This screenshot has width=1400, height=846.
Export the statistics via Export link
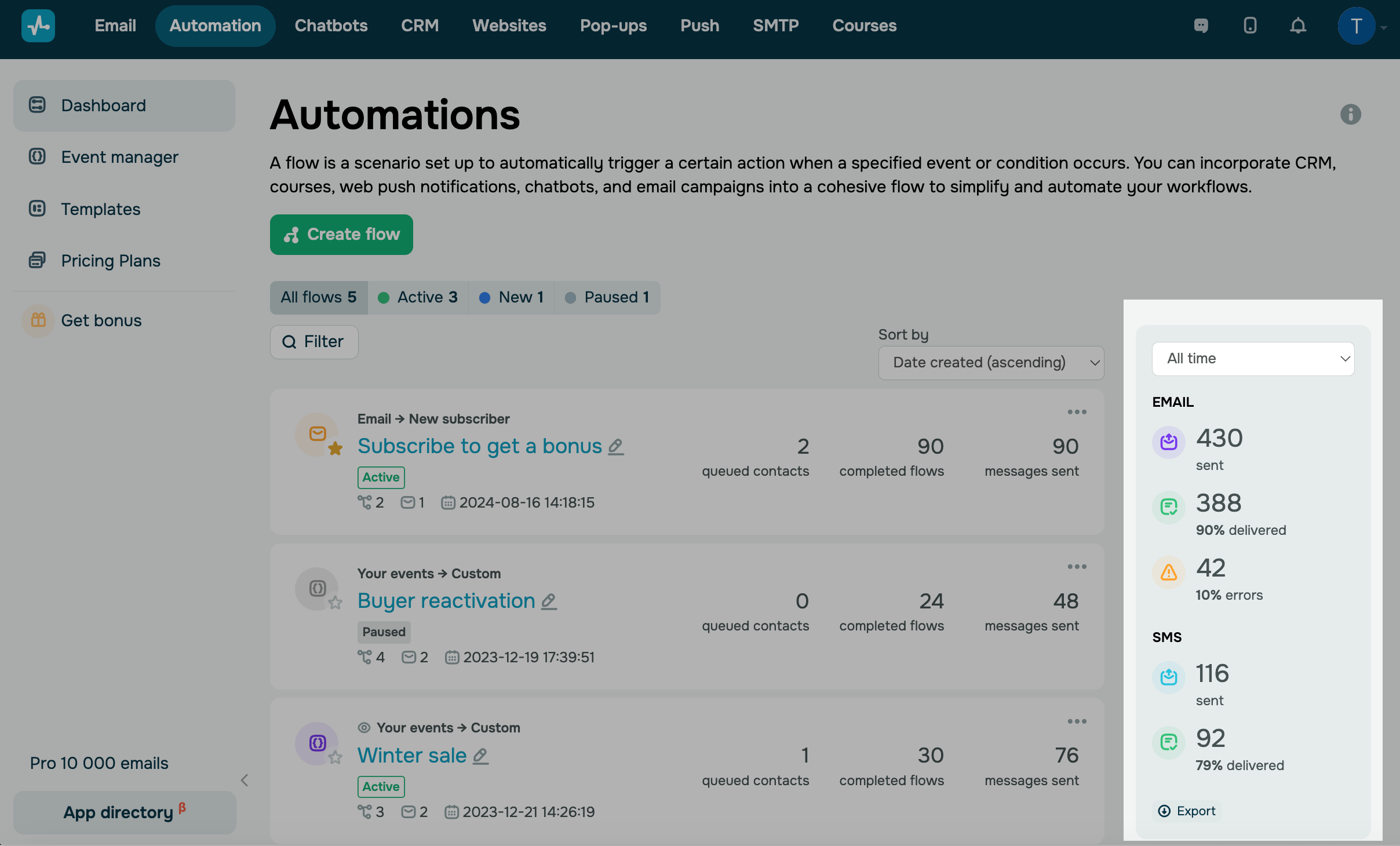[x=1187, y=811]
